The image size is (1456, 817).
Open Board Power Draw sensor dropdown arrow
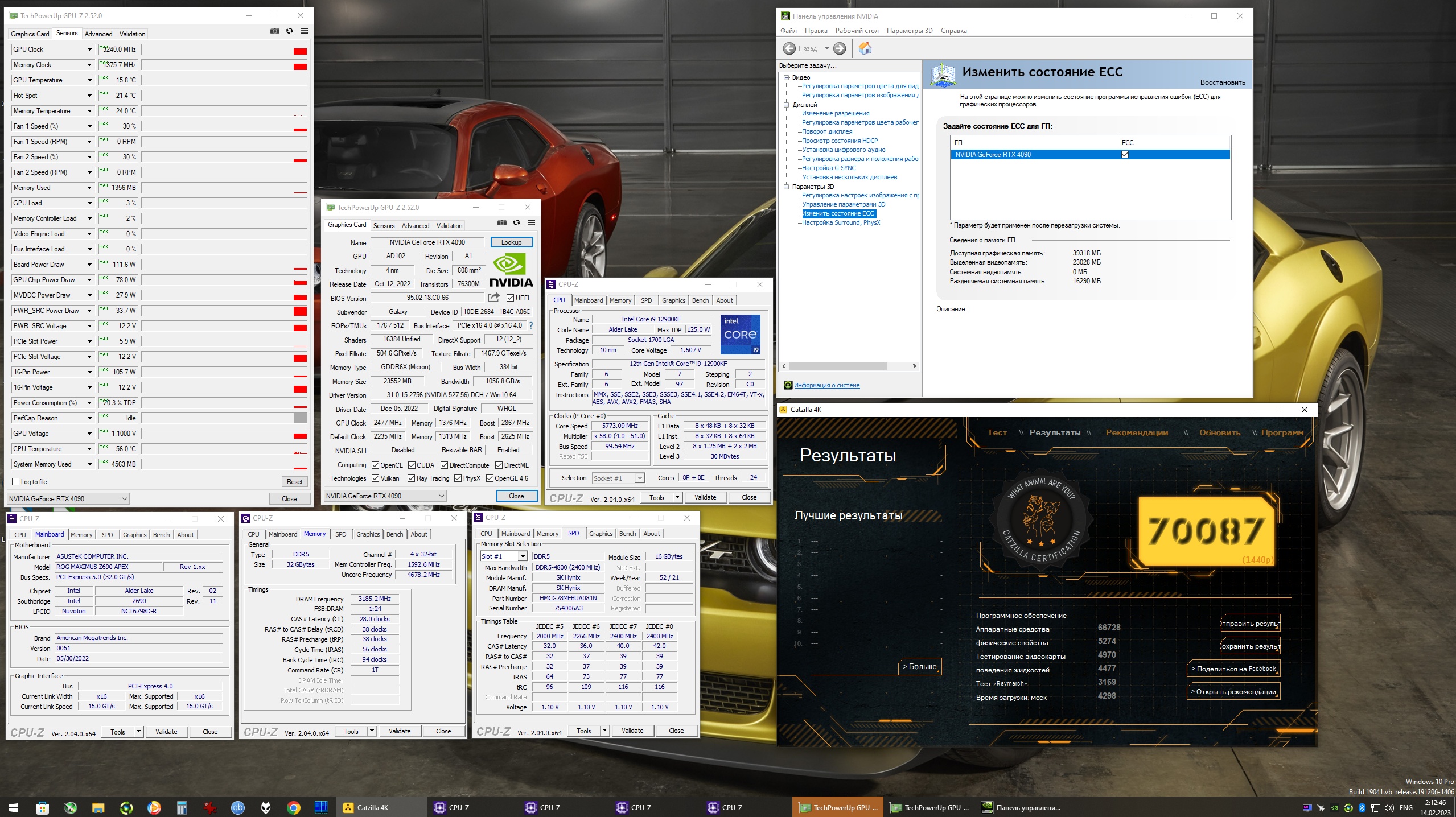click(x=89, y=265)
